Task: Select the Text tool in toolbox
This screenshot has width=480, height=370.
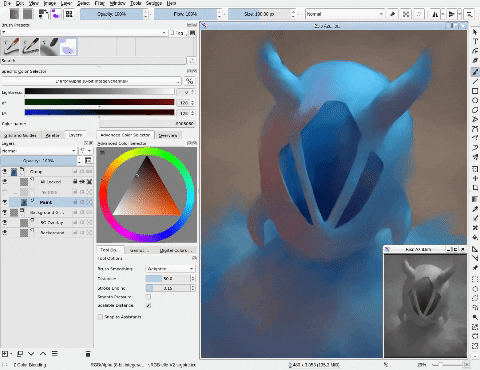Action: (x=475, y=41)
